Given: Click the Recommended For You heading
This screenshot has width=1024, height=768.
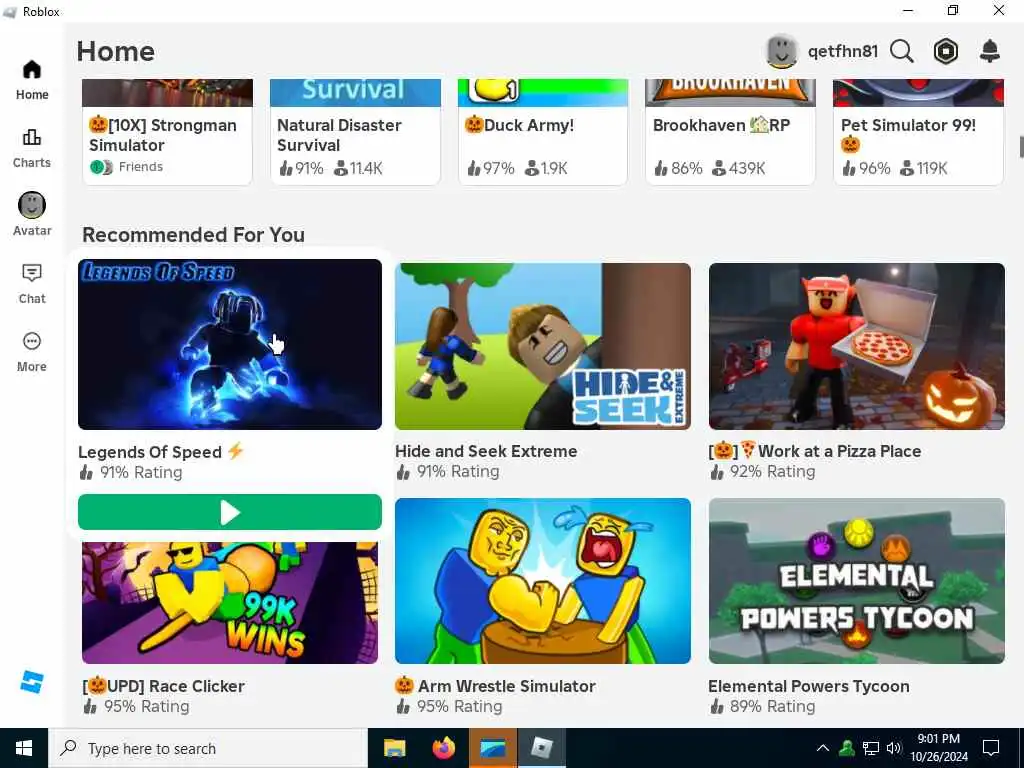Looking at the screenshot, I should click(193, 234).
